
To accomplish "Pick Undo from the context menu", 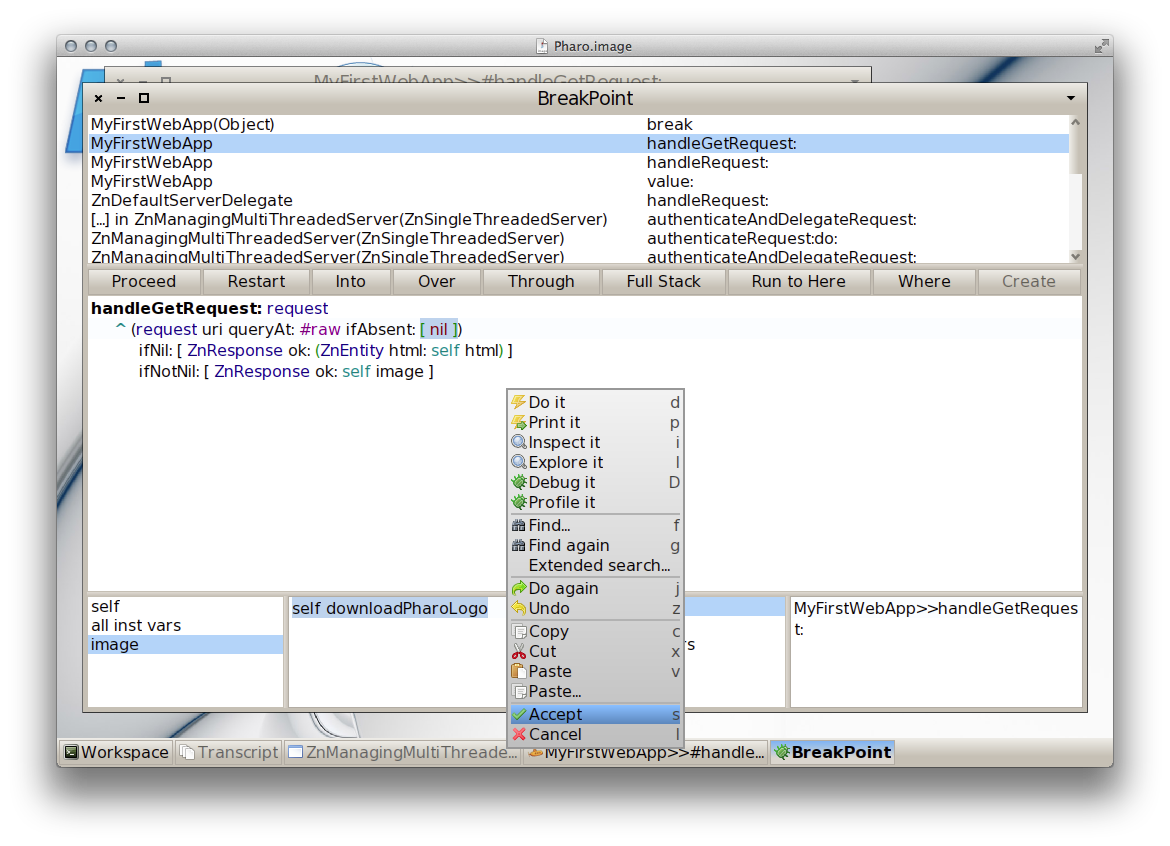I will pos(595,609).
